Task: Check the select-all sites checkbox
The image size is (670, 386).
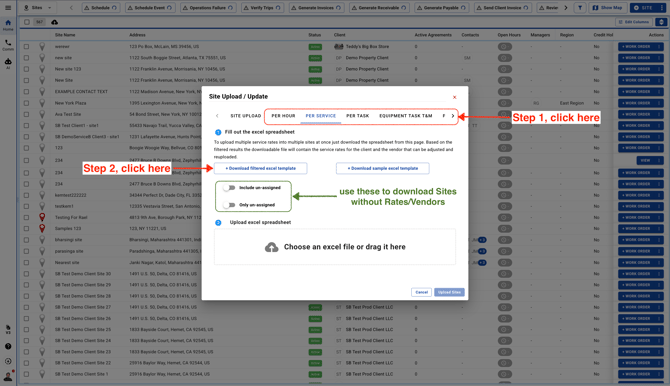Action: click(27, 22)
